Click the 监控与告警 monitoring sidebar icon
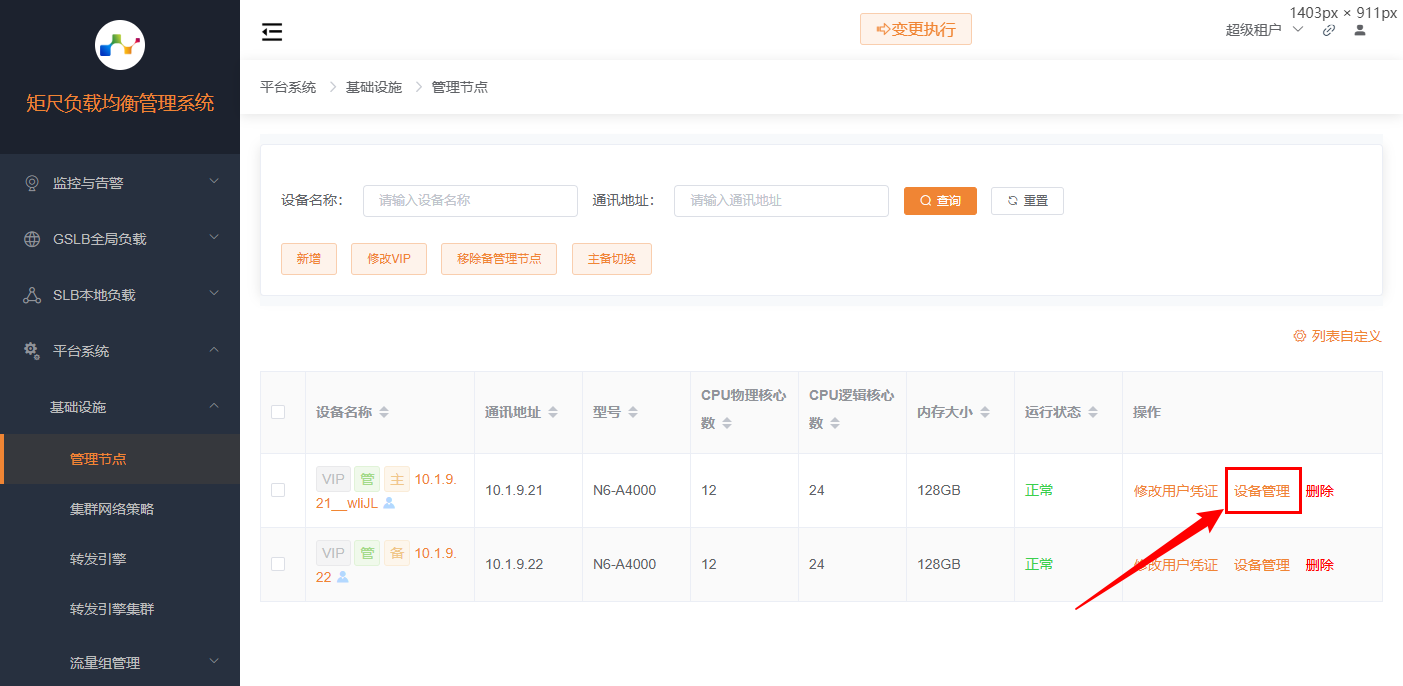 [31, 182]
